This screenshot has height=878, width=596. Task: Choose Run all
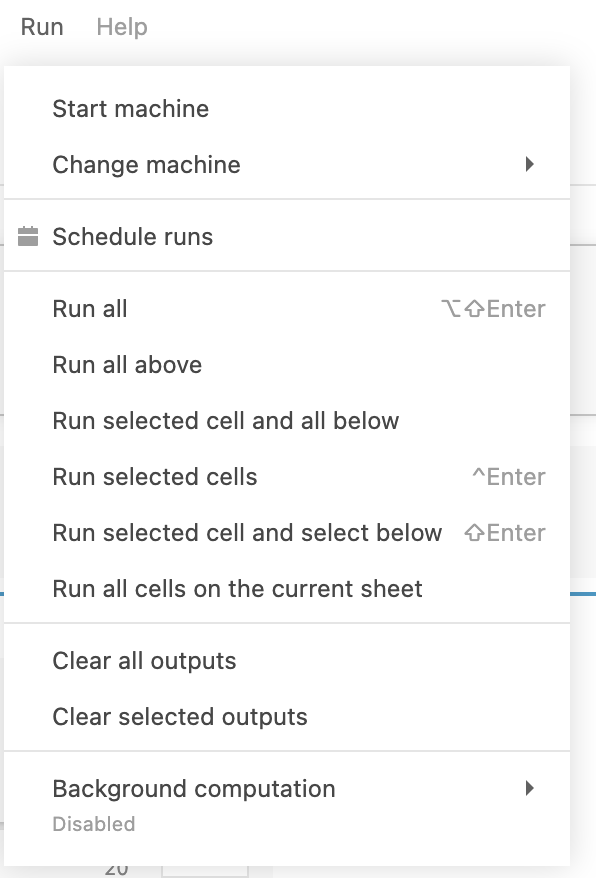(89, 309)
